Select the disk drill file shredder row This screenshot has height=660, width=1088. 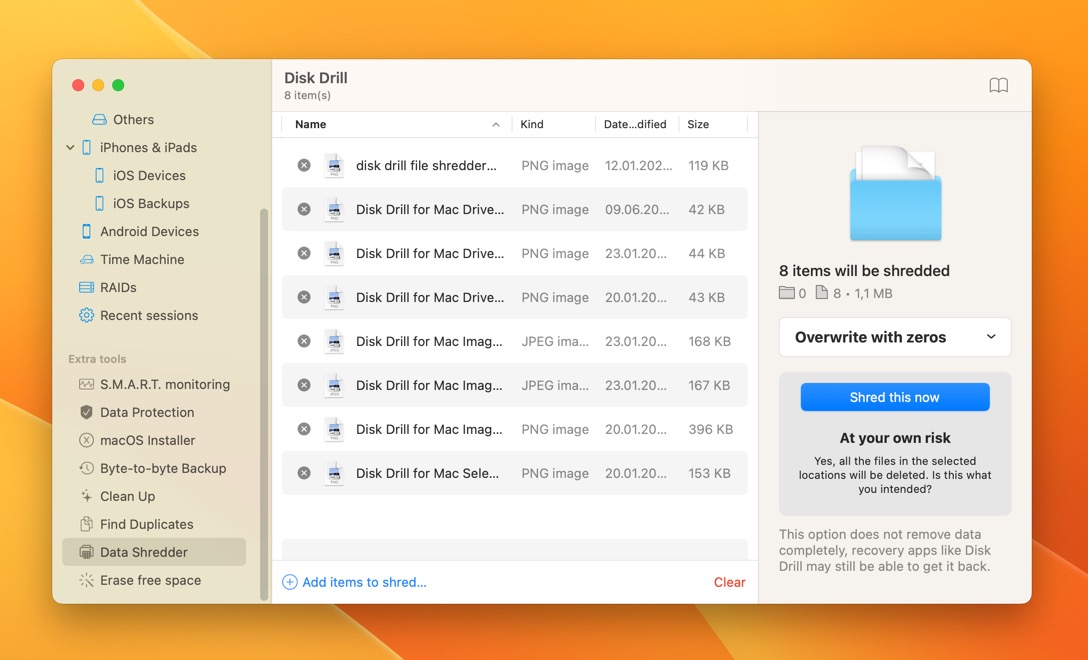515,165
